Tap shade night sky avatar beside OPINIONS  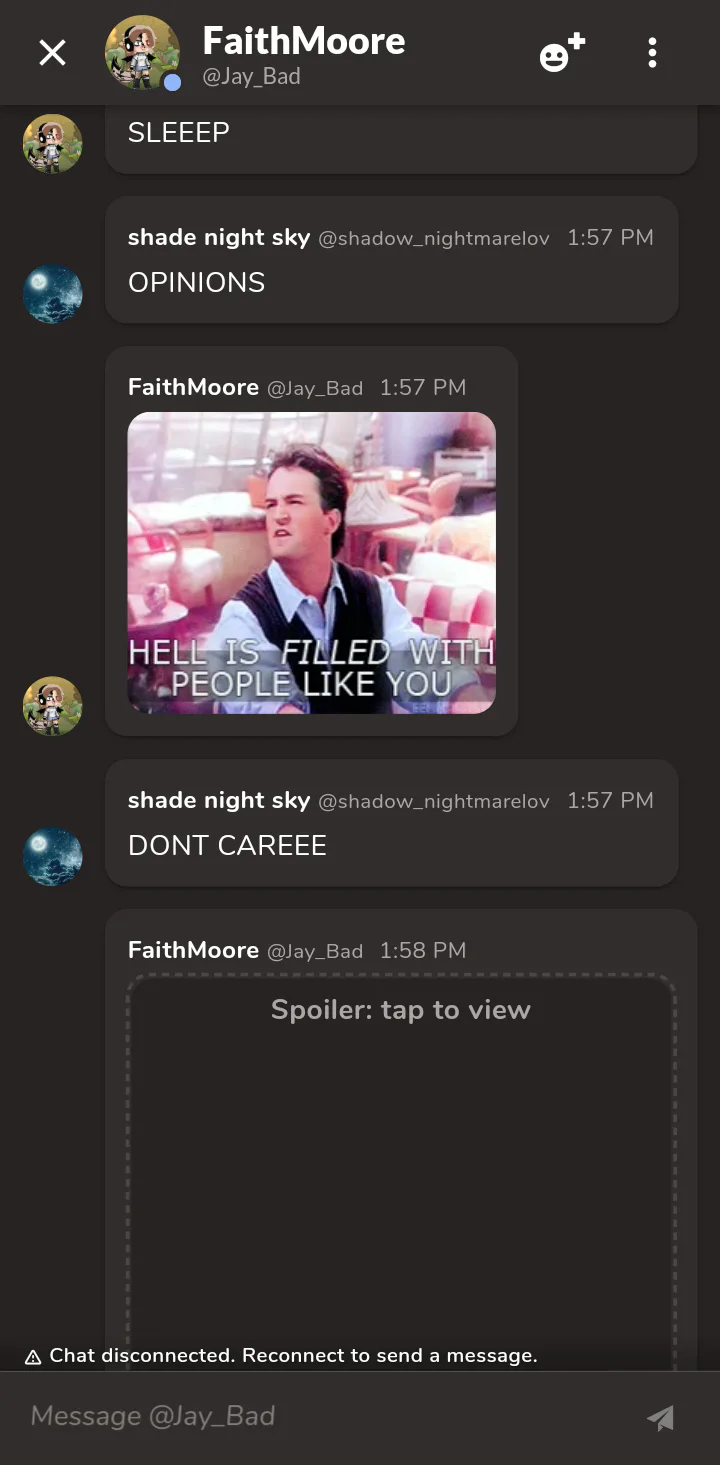pyautogui.click(x=52, y=294)
